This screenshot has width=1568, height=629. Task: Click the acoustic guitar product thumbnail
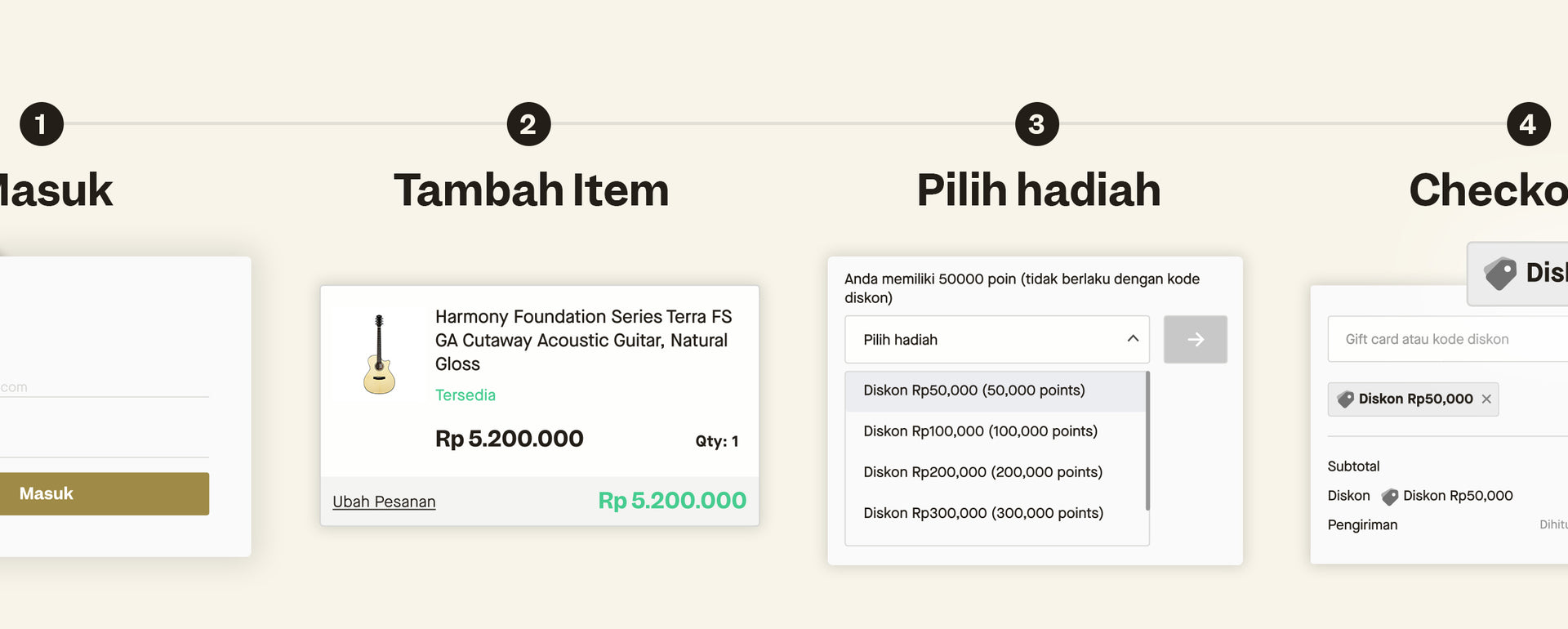(379, 355)
